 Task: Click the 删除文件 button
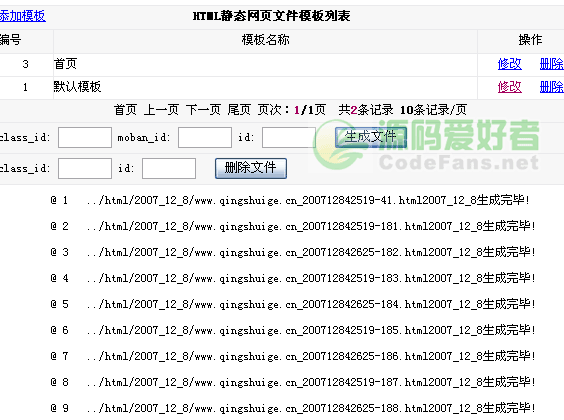coord(251,168)
